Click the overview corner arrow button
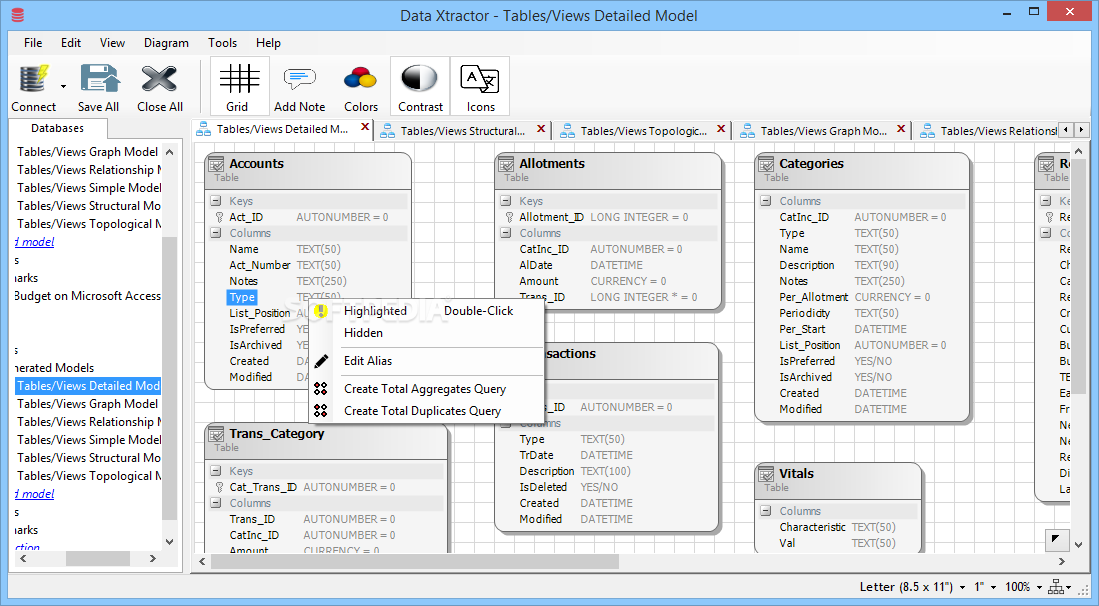Viewport: 1099px width, 606px height. point(1056,539)
